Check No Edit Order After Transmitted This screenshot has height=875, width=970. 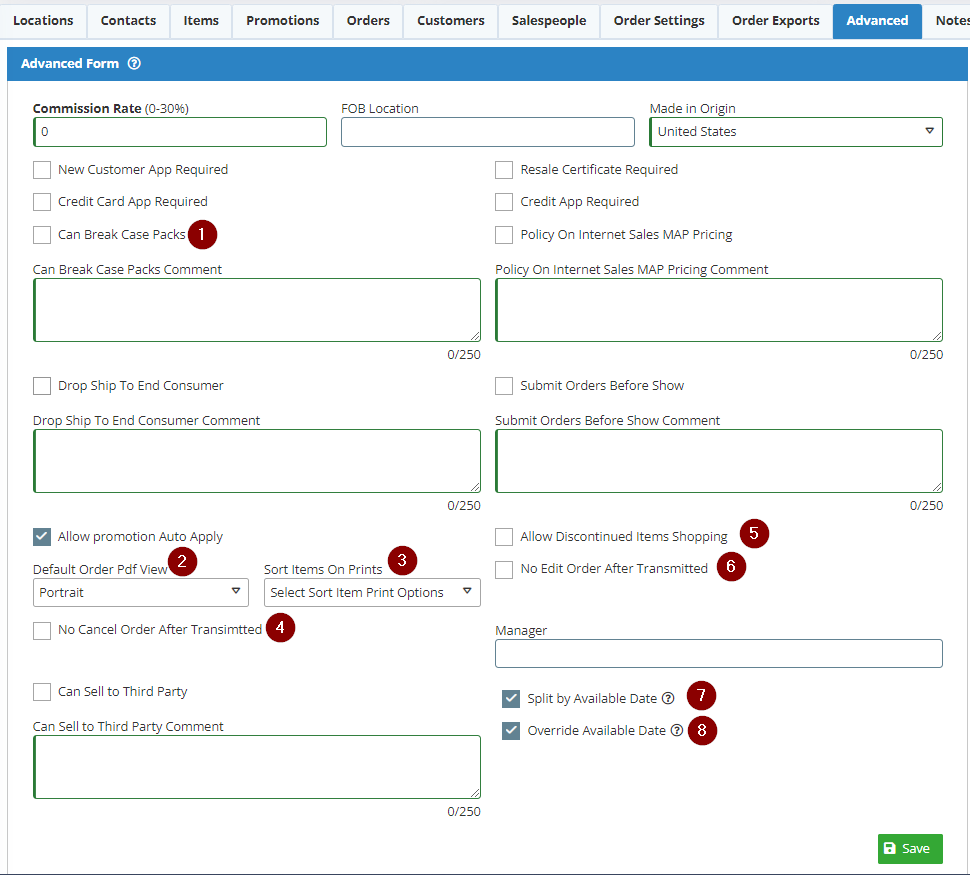504,569
